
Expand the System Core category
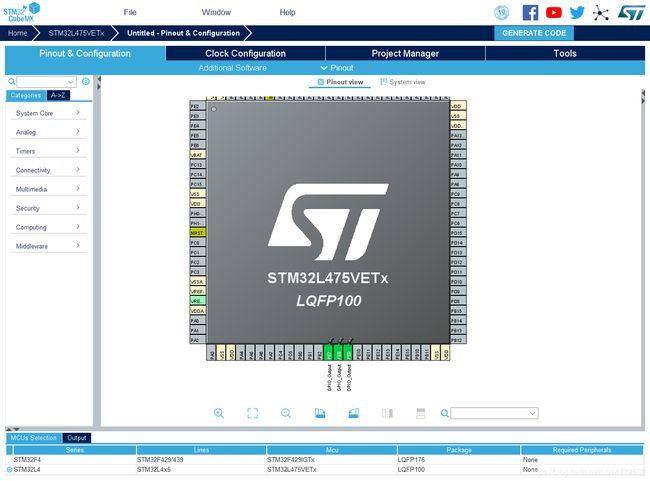(x=48, y=113)
